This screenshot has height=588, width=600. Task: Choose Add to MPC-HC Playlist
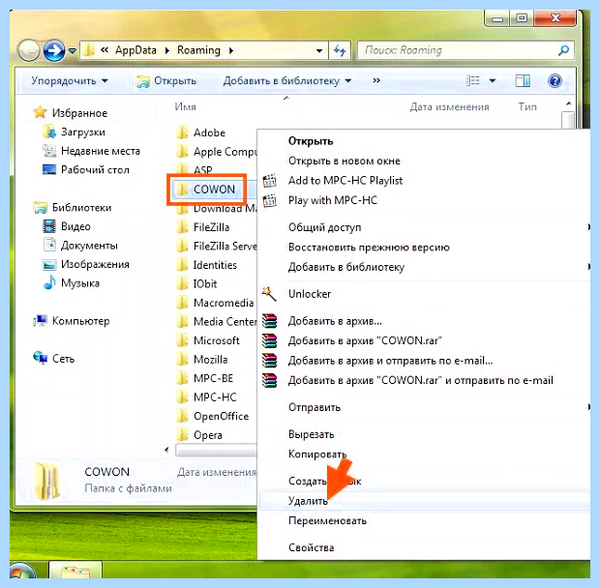click(x=424, y=180)
